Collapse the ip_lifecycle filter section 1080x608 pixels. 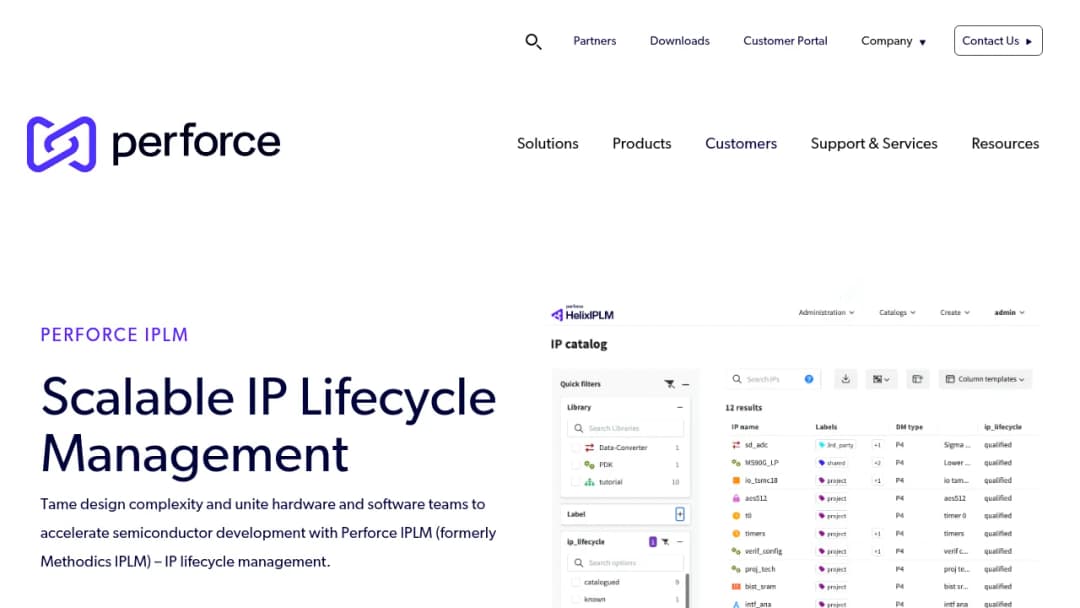tap(679, 542)
